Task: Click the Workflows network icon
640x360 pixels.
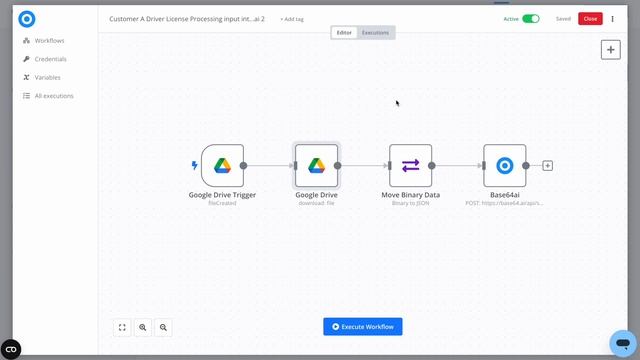Action: pos(27,41)
